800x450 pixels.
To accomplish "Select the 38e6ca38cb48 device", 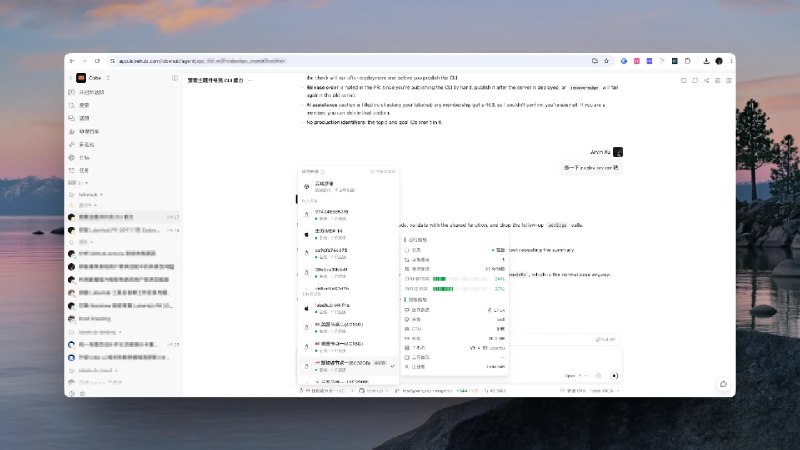I will tap(348, 272).
